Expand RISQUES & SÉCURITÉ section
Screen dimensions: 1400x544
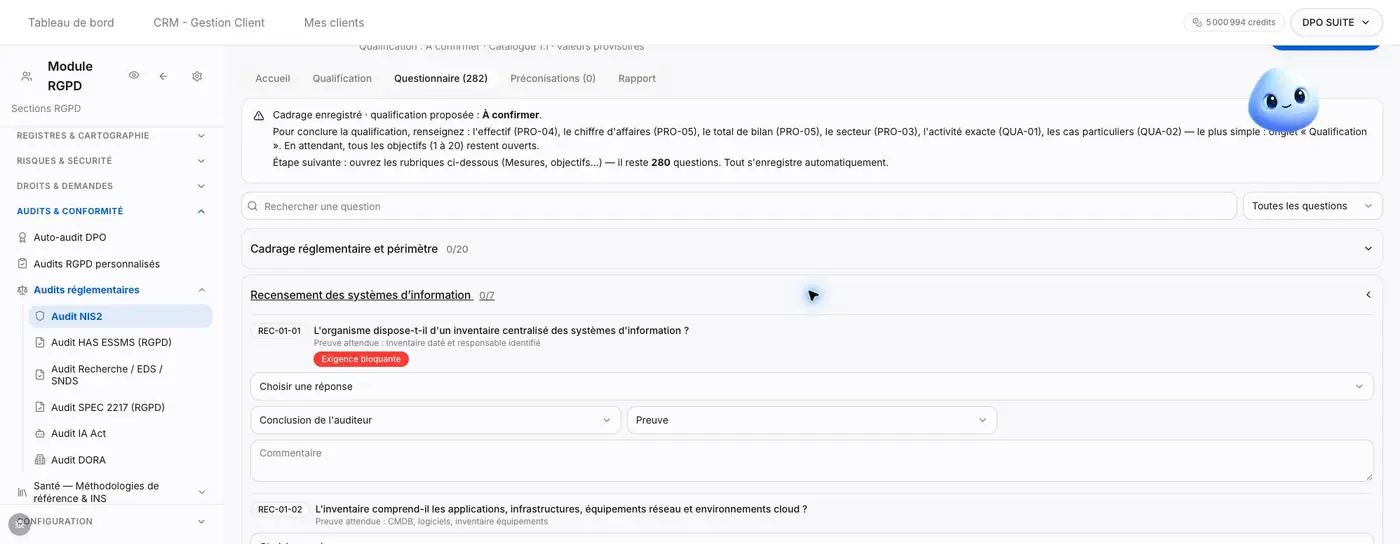pyautogui.click(x=201, y=160)
